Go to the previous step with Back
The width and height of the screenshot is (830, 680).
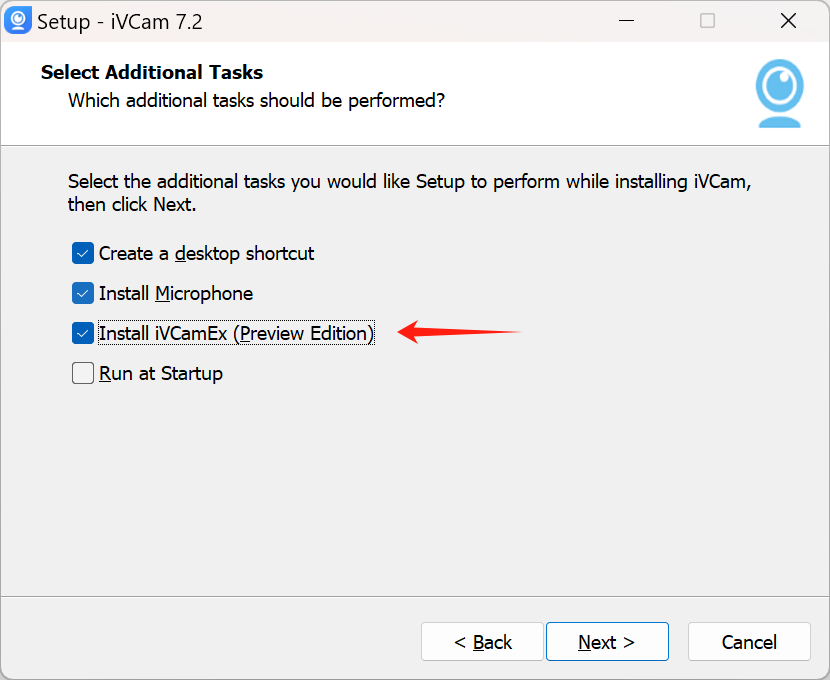[482, 642]
